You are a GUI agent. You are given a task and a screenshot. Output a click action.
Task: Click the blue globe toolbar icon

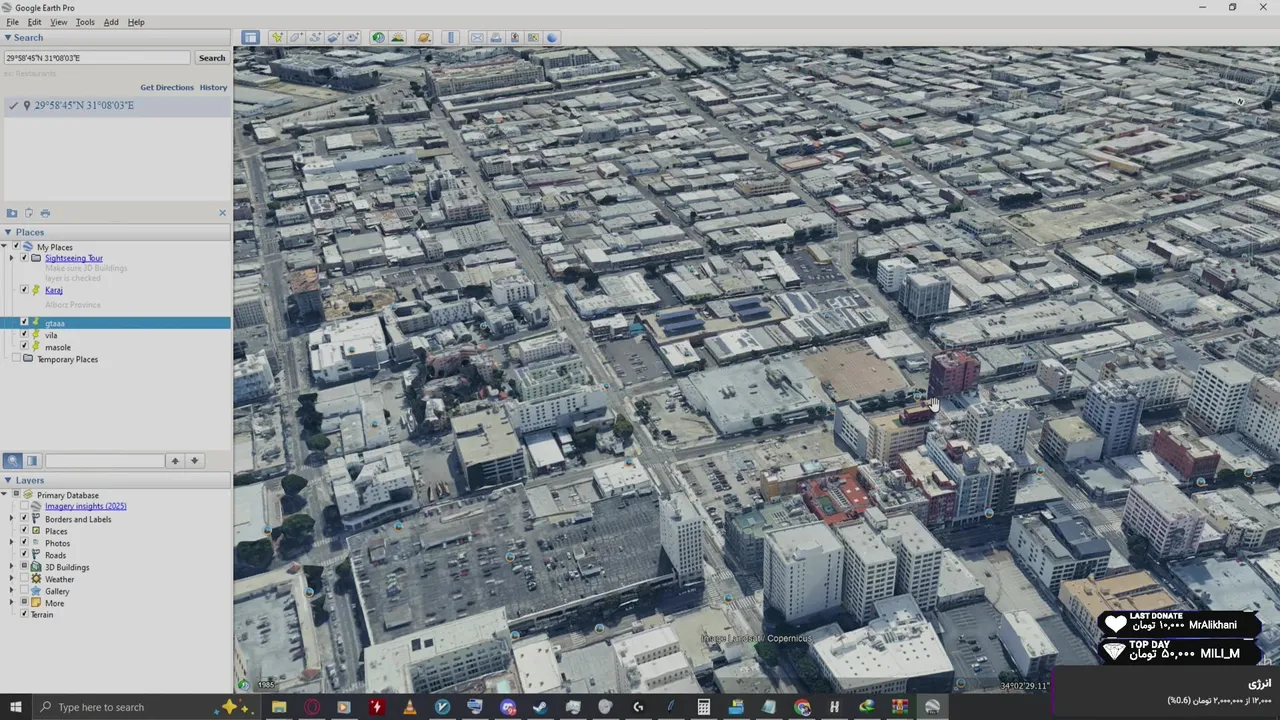551,38
